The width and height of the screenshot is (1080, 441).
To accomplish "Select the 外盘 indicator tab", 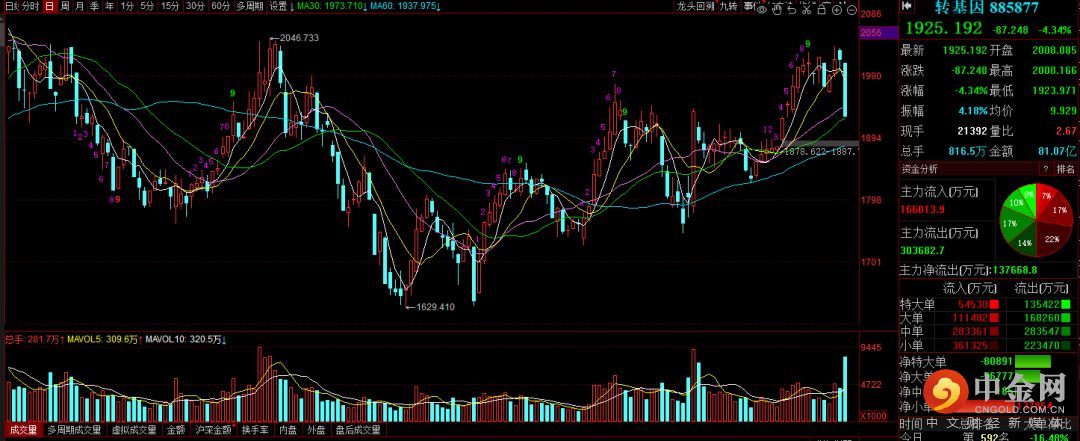I will 317,429.
